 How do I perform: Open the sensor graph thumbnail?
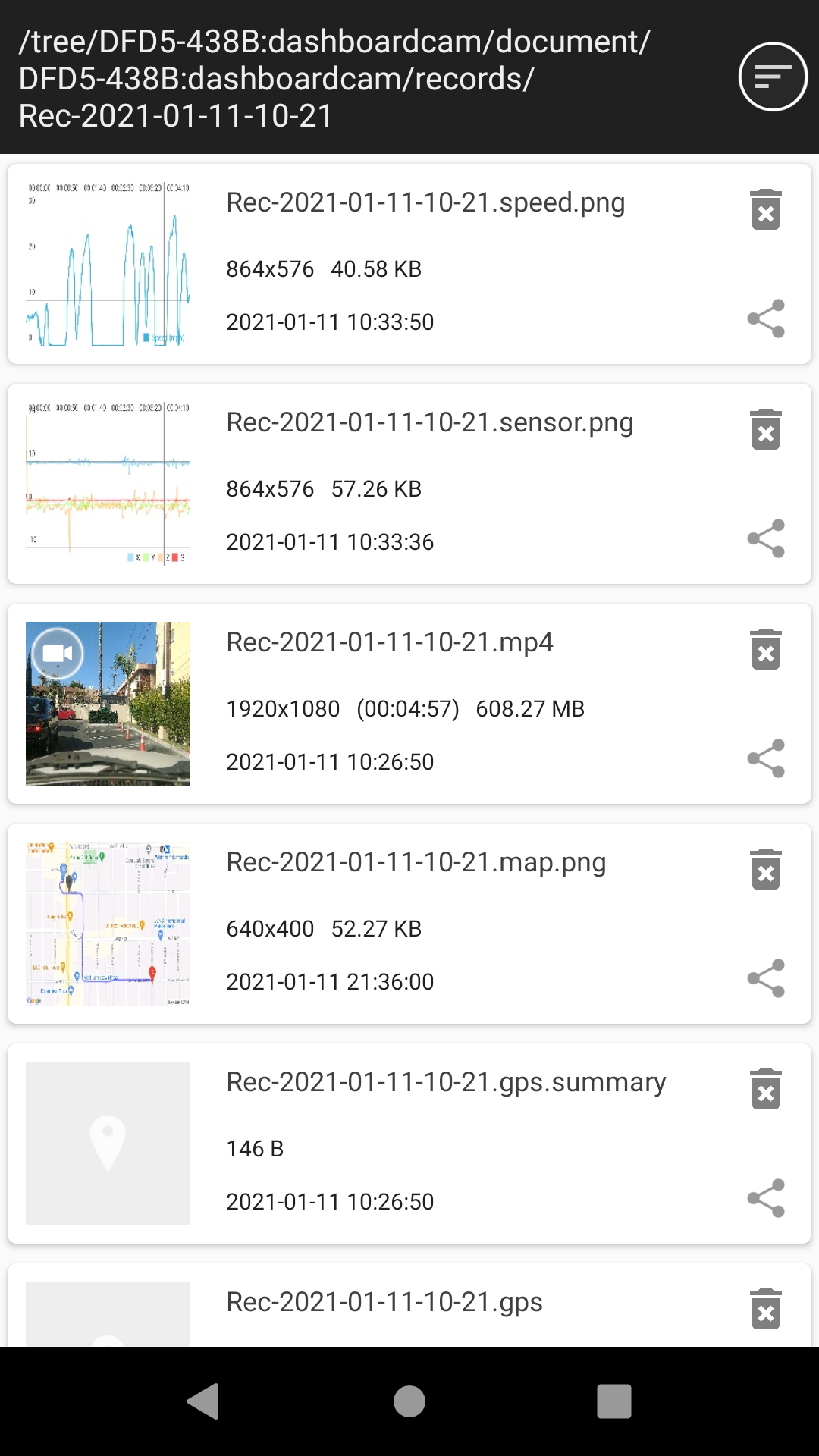(108, 484)
